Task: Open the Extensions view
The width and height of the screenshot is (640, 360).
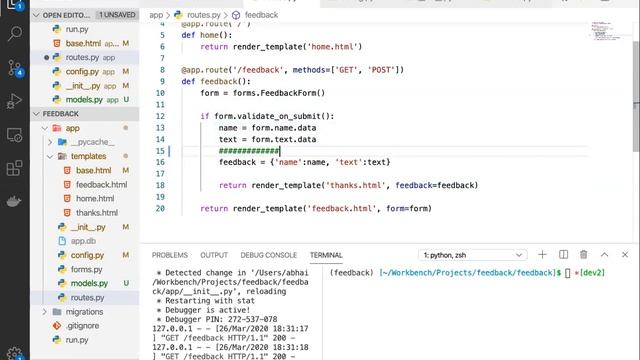Action: click(x=15, y=168)
